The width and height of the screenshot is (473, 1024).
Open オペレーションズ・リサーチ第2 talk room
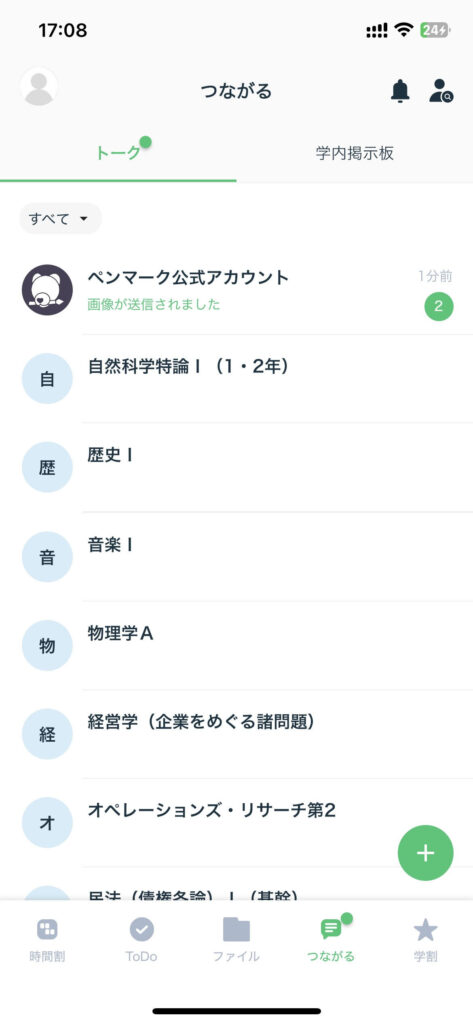(236, 823)
